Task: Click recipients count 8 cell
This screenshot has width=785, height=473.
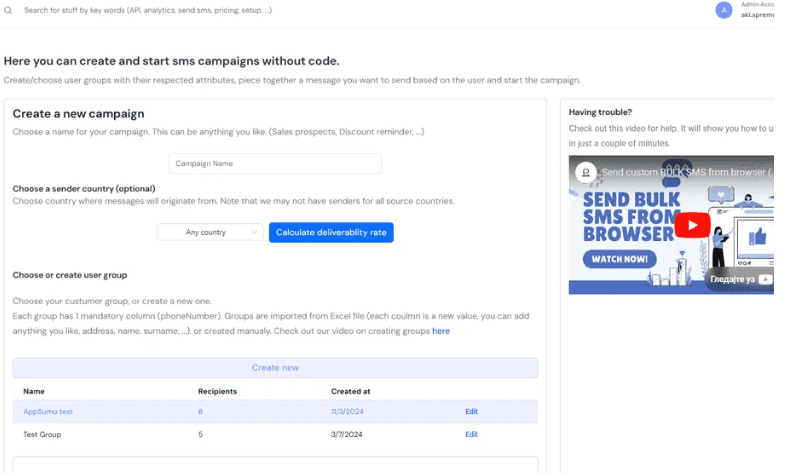Action: coord(200,411)
